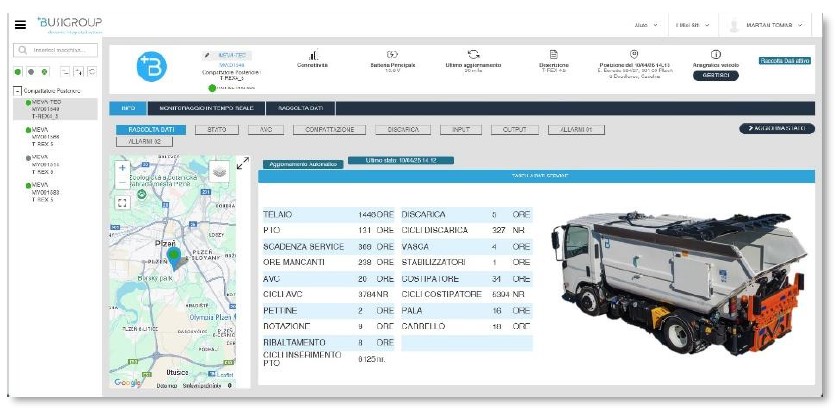Toggle the first green status filter

point(20,71)
